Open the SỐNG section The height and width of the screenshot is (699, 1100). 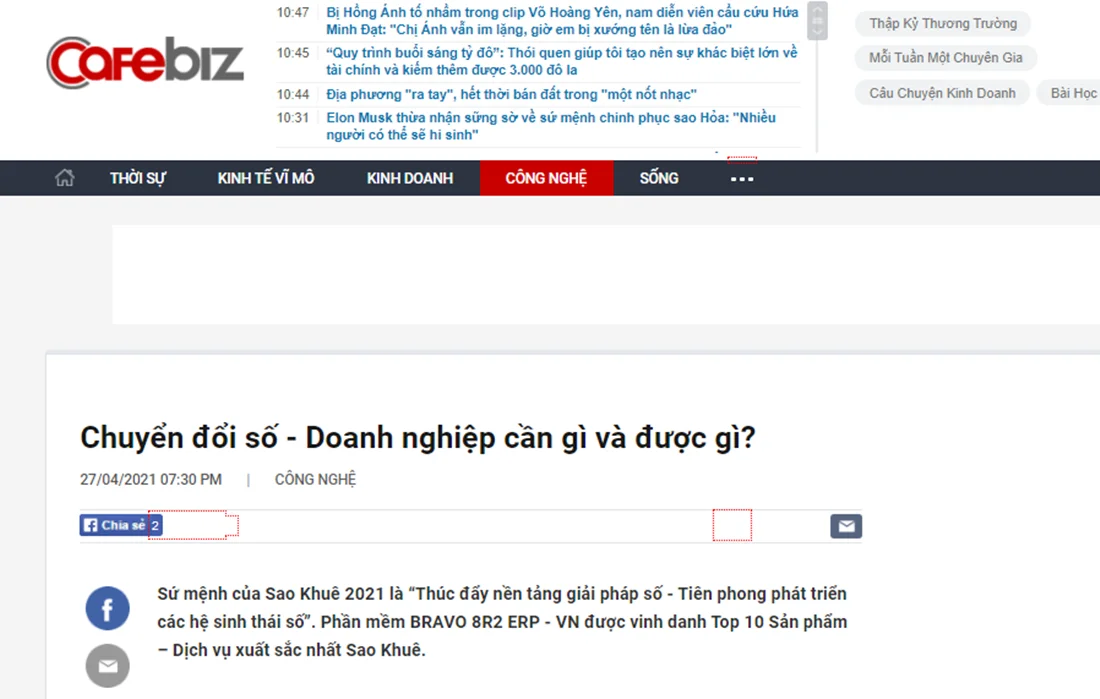coord(659,178)
